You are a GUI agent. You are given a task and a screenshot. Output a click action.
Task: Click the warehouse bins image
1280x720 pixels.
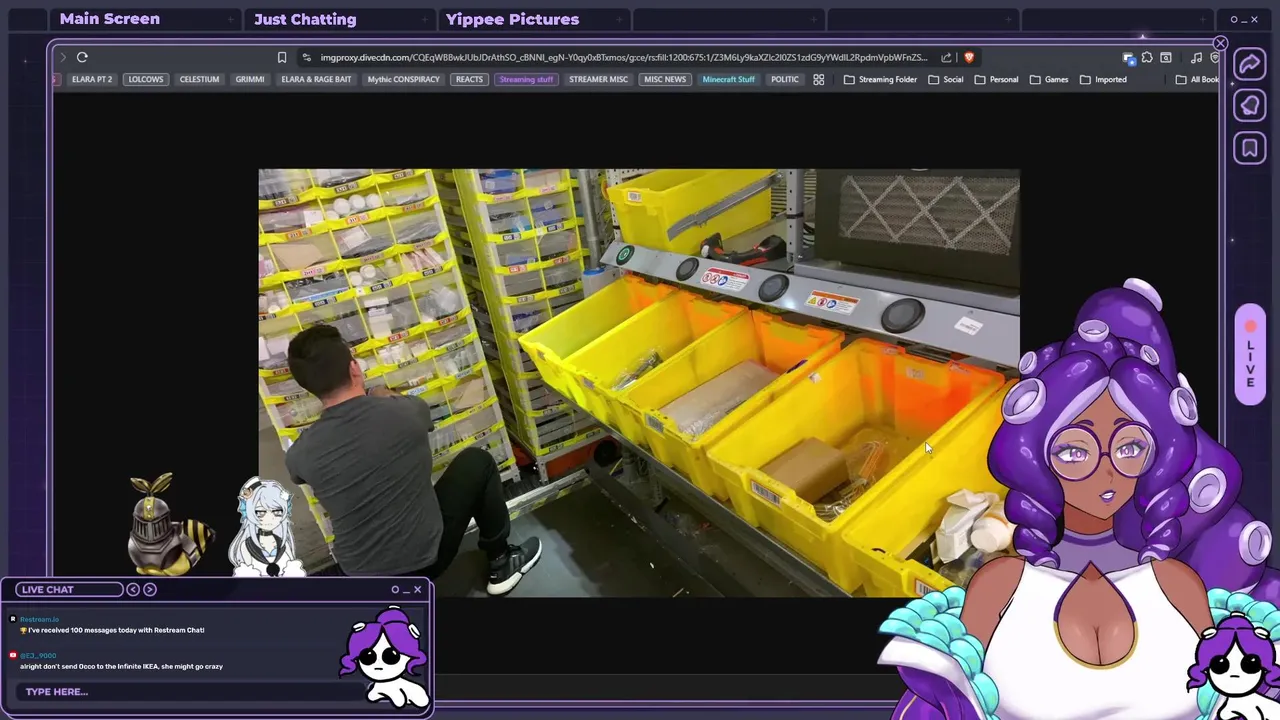(639, 383)
